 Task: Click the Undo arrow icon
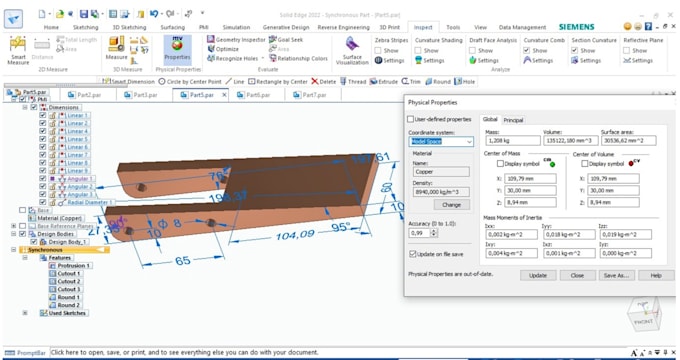(154, 14)
